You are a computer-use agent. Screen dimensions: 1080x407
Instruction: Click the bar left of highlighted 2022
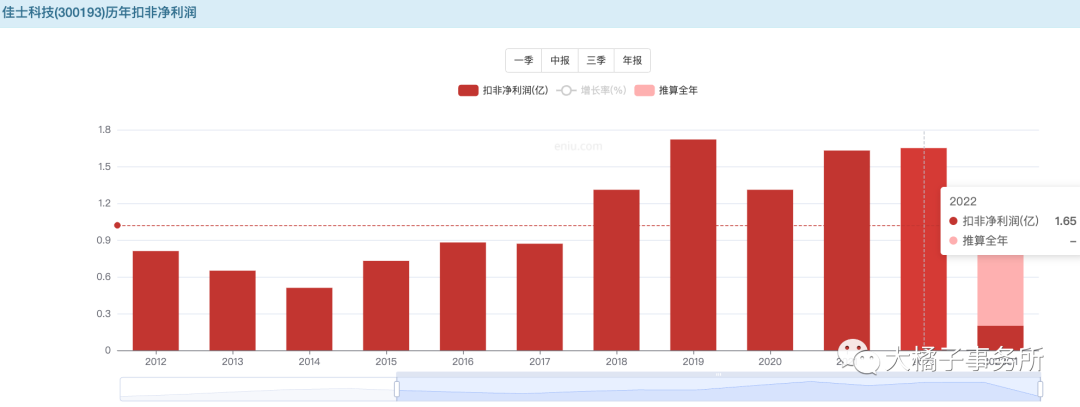pos(847,251)
